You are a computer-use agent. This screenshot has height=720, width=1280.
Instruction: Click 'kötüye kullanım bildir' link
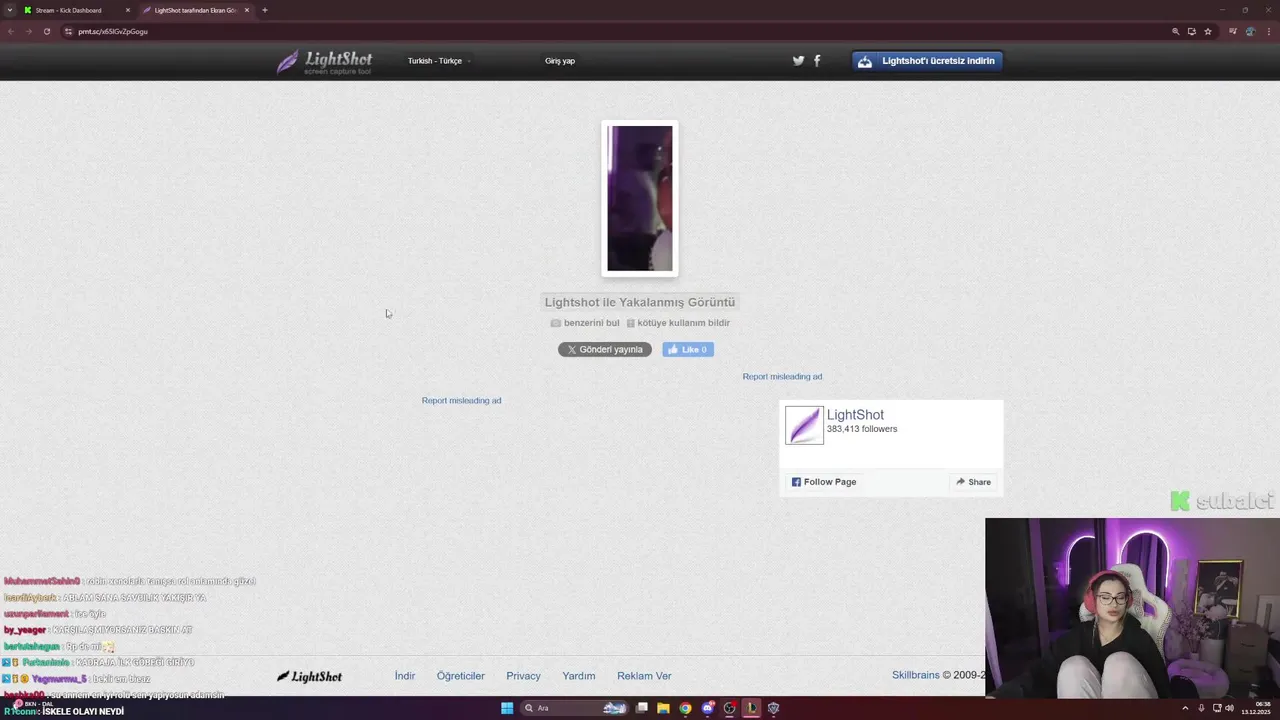(x=684, y=323)
